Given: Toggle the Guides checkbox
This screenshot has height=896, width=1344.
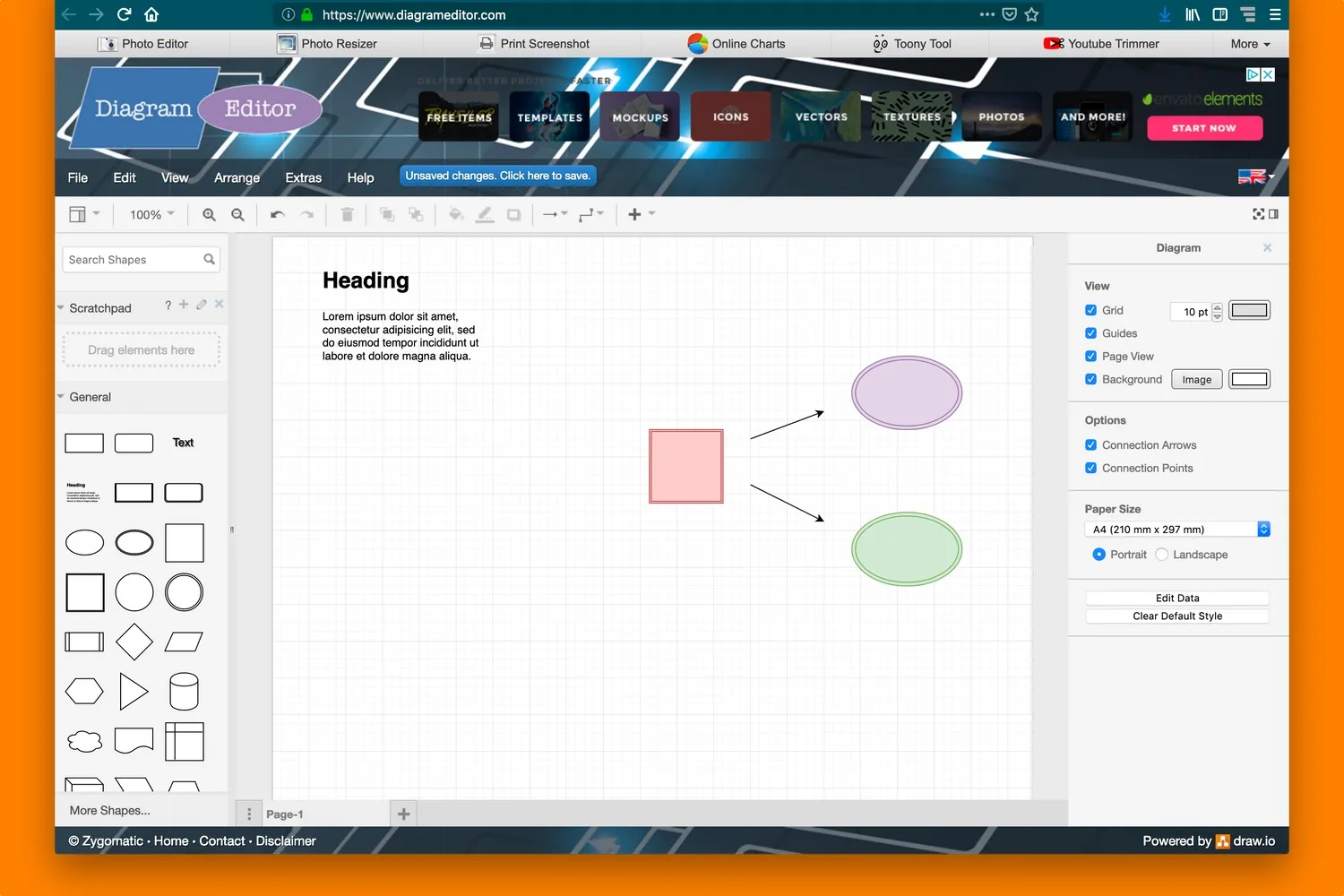Looking at the screenshot, I should [x=1090, y=333].
